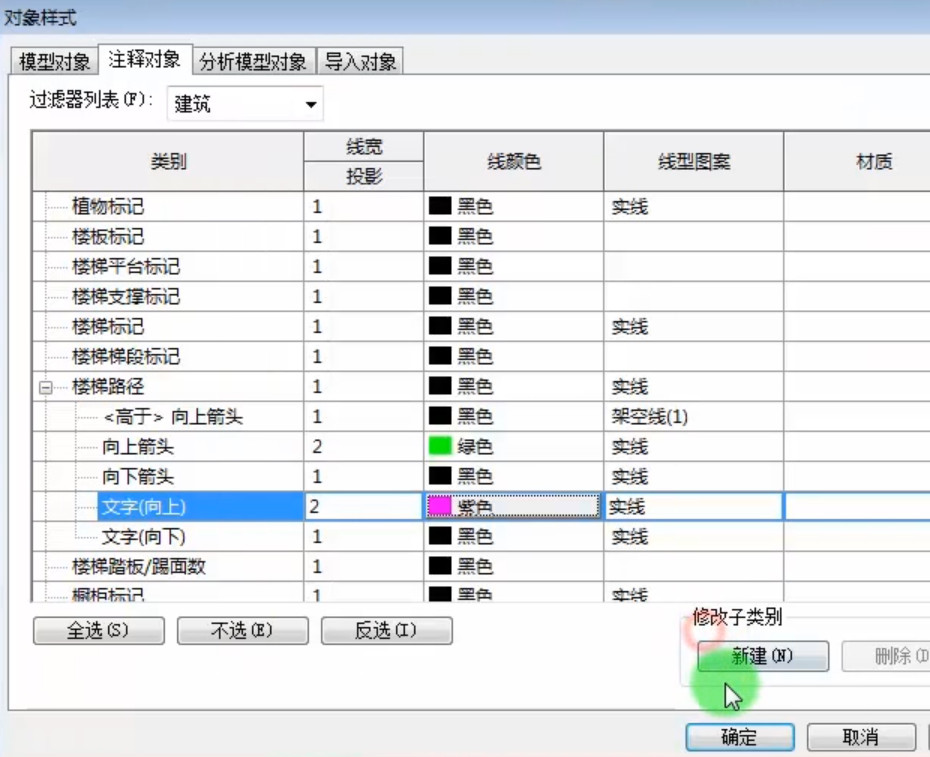Click the 实线 line pattern of 楼梯标记
This screenshot has height=757, width=930.
693,326
